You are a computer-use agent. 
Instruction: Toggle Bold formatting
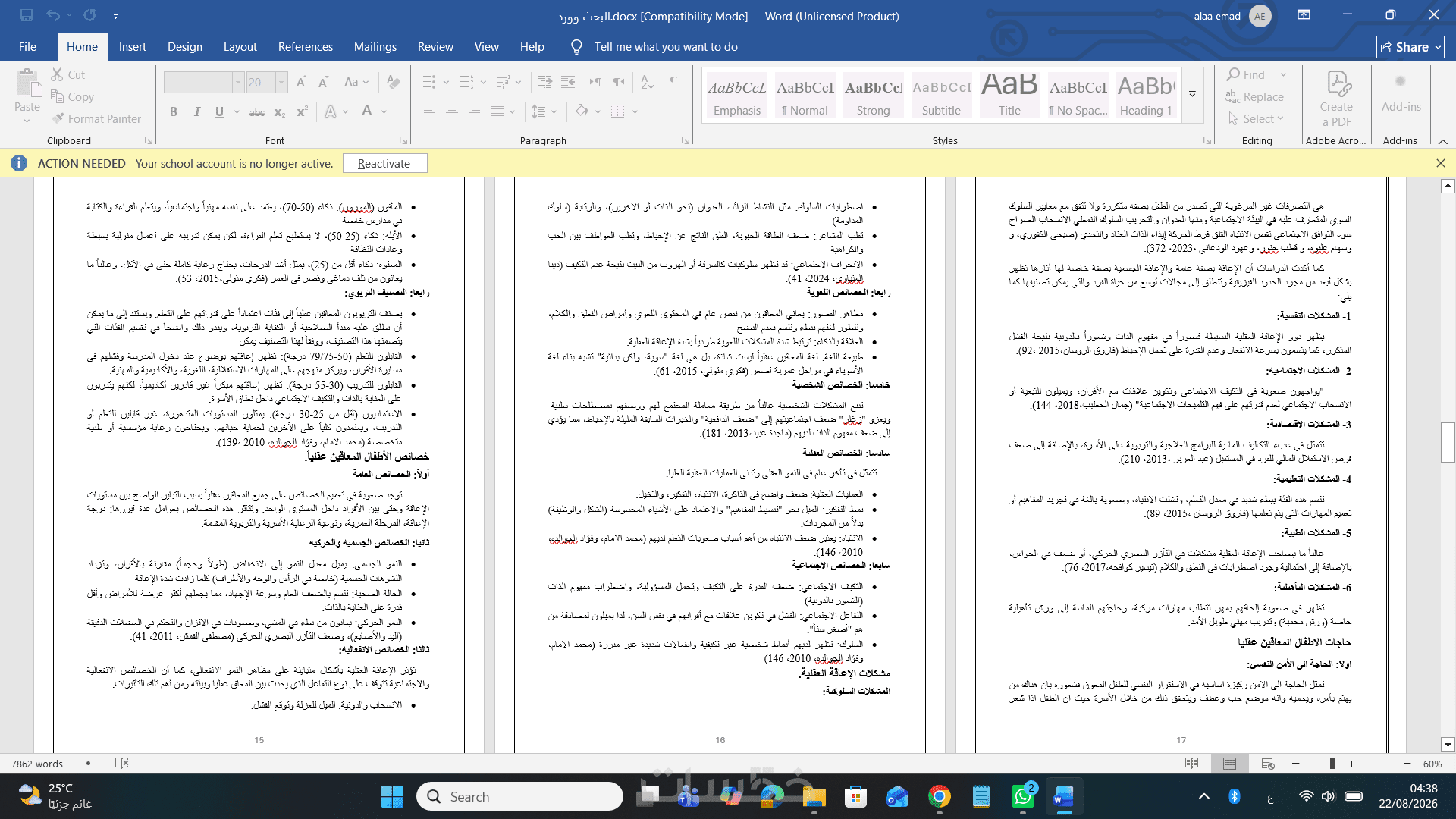[x=174, y=111]
